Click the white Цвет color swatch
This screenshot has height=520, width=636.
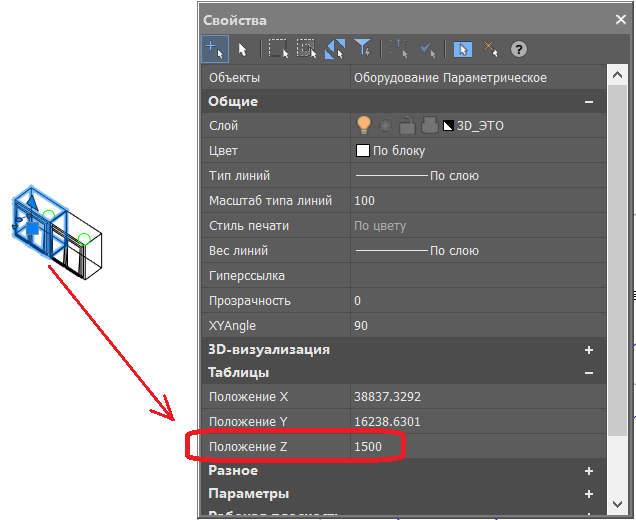click(363, 151)
